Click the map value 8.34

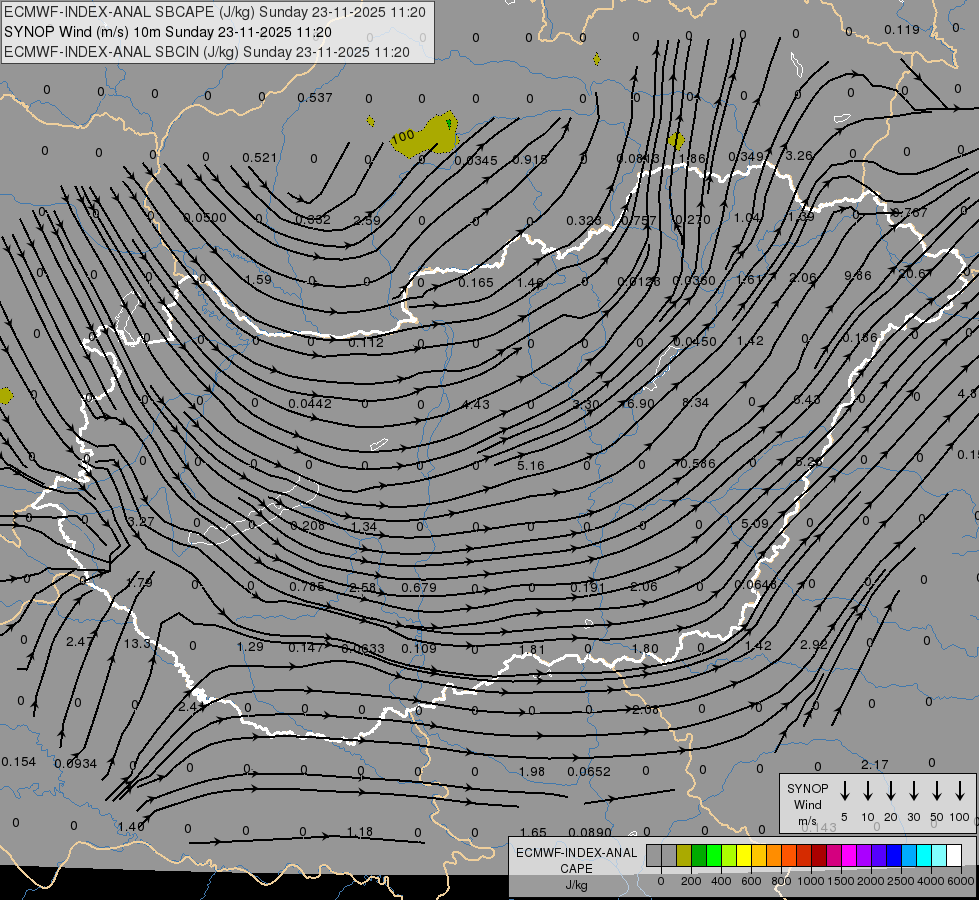click(696, 403)
